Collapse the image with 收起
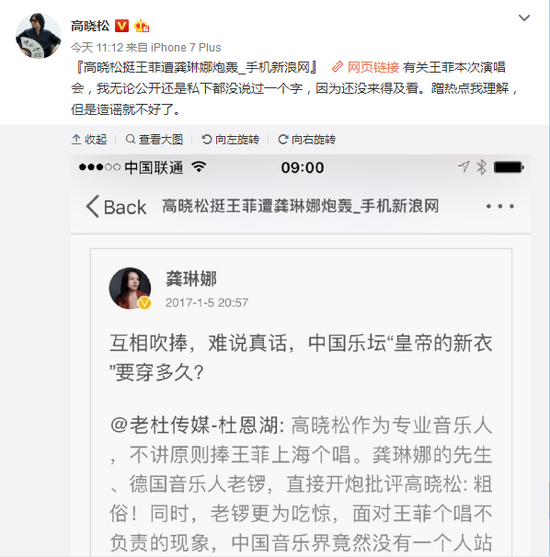Viewport: 550px width, 557px height. (89, 140)
